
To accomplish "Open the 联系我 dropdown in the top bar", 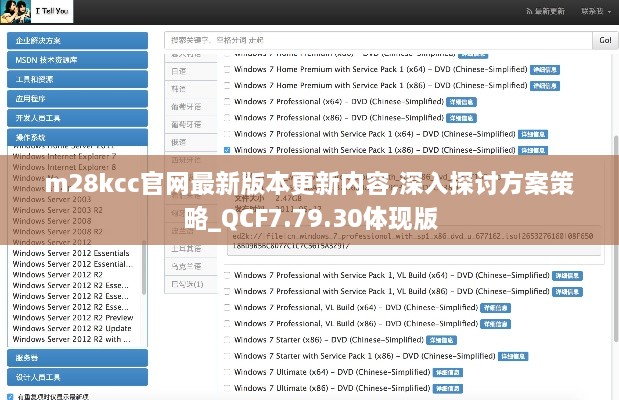I will 596,11.
